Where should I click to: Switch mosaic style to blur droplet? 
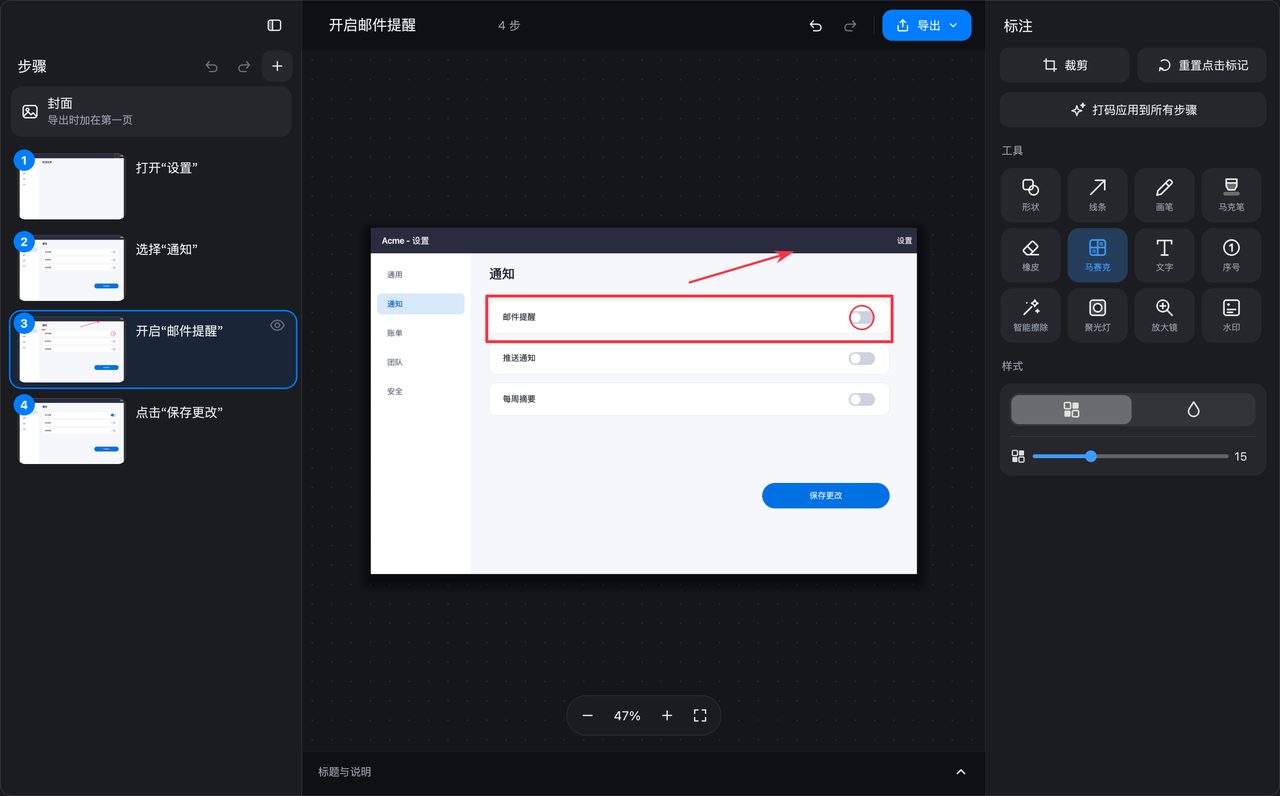[x=1193, y=409]
